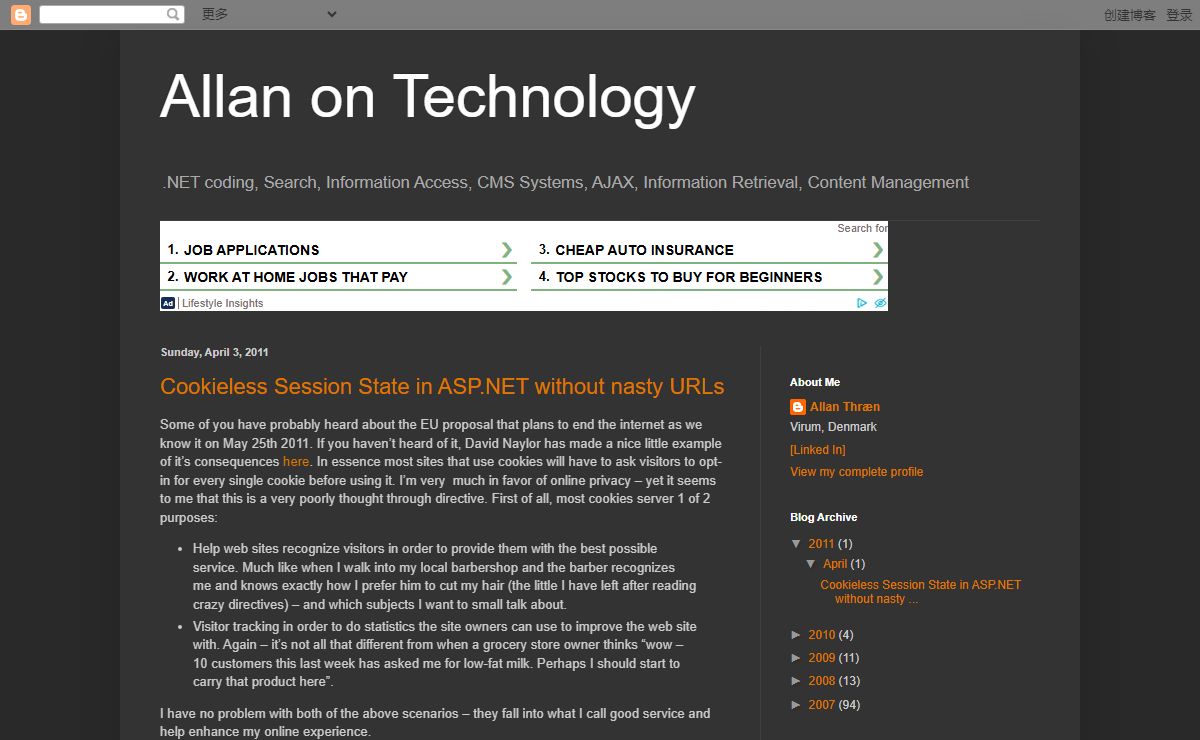The image size is (1200, 740).
Task: Click the About Me heading
Action: (x=815, y=382)
